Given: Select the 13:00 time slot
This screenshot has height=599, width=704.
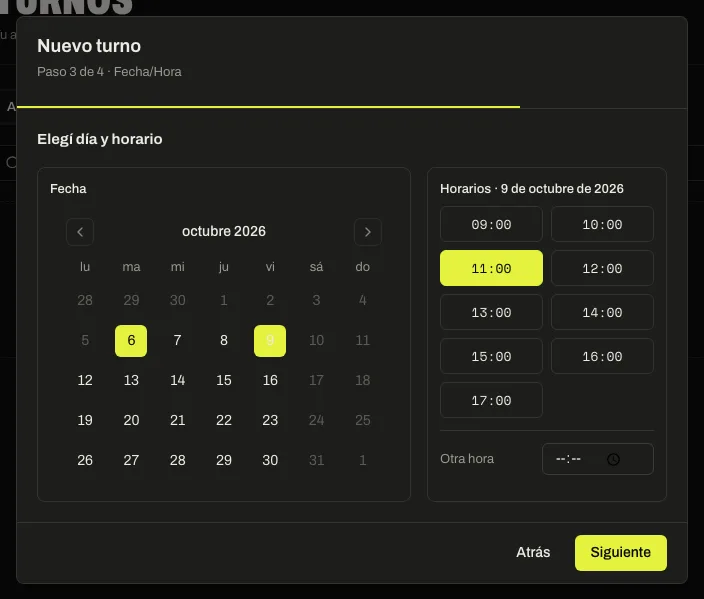Looking at the screenshot, I should pyautogui.click(x=491, y=312).
